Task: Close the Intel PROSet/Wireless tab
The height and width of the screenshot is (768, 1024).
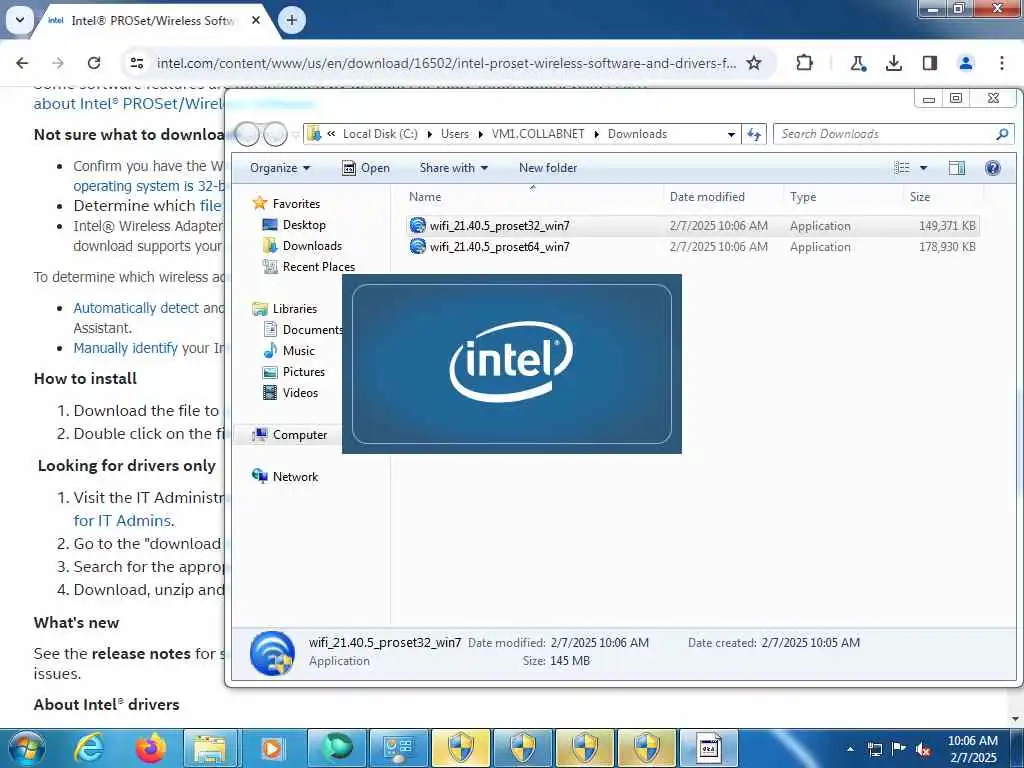Action: (256, 20)
